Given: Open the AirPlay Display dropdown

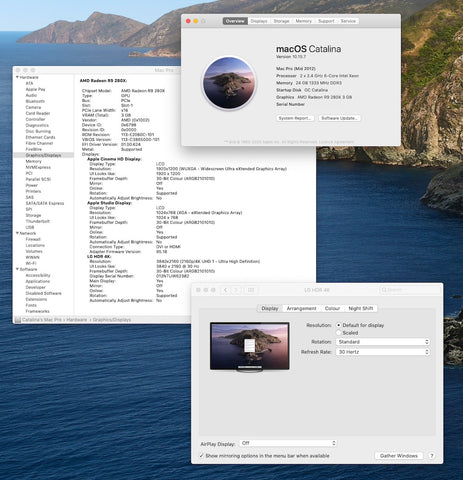Looking at the screenshot, I should click(x=288, y=443).
